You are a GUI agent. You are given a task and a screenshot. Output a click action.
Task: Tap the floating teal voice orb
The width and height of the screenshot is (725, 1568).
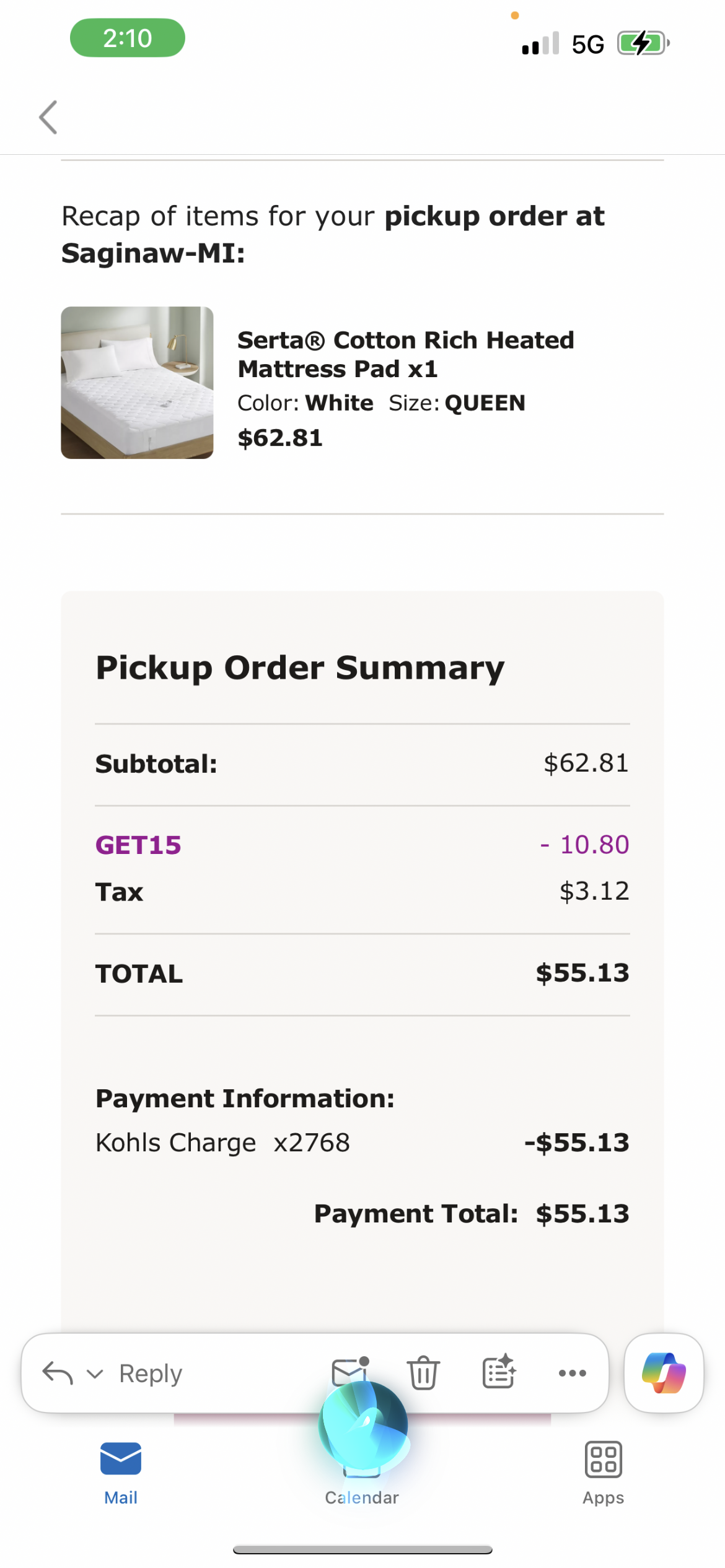363,1426
